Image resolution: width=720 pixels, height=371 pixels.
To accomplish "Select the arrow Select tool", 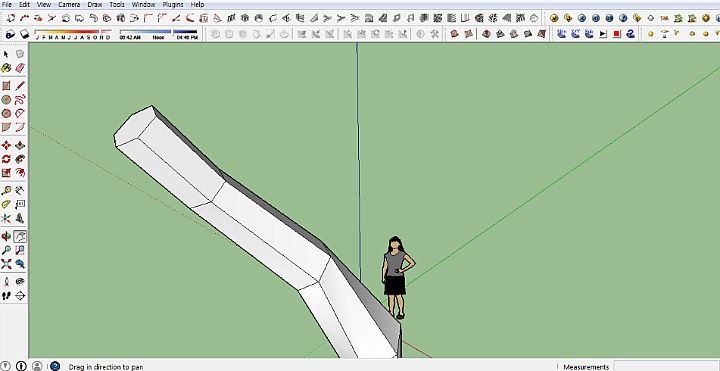I will pos(6,54).
